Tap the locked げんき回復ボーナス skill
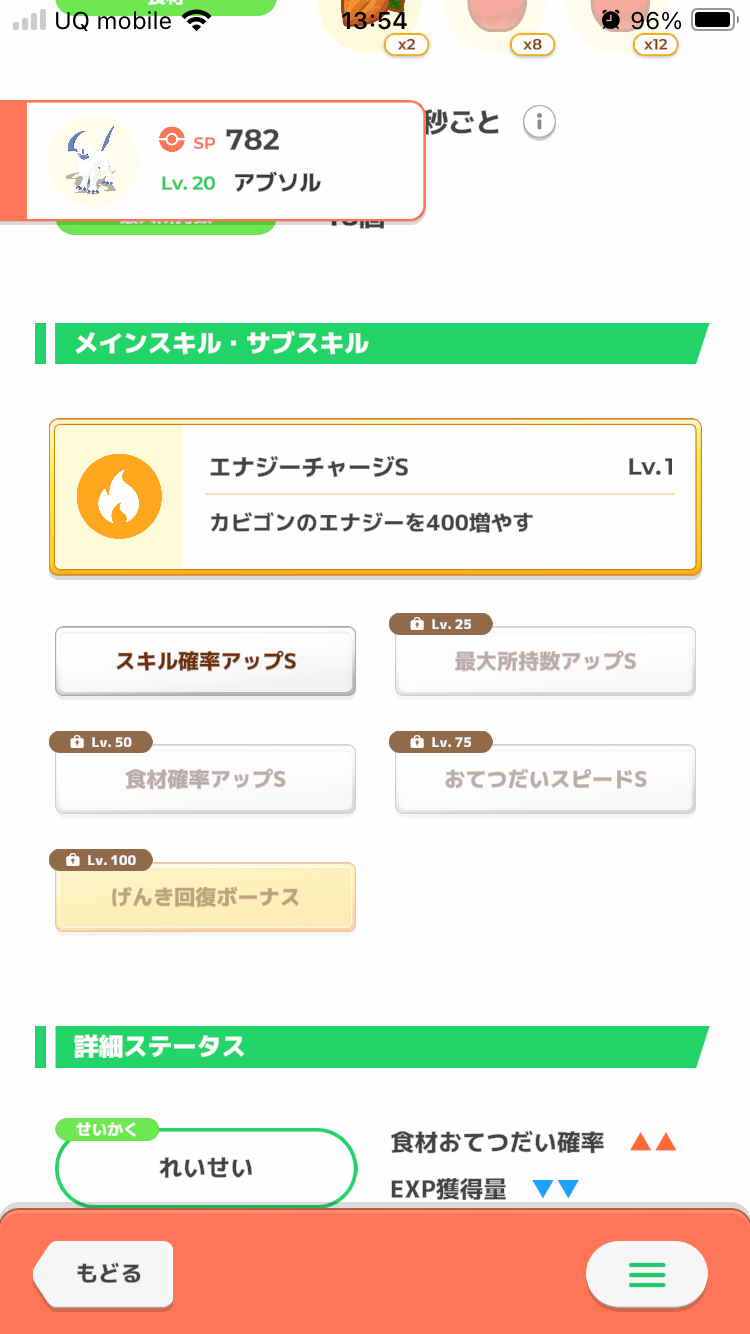The height and width of the screenshot is (1334, 750). tap(205, 898)
